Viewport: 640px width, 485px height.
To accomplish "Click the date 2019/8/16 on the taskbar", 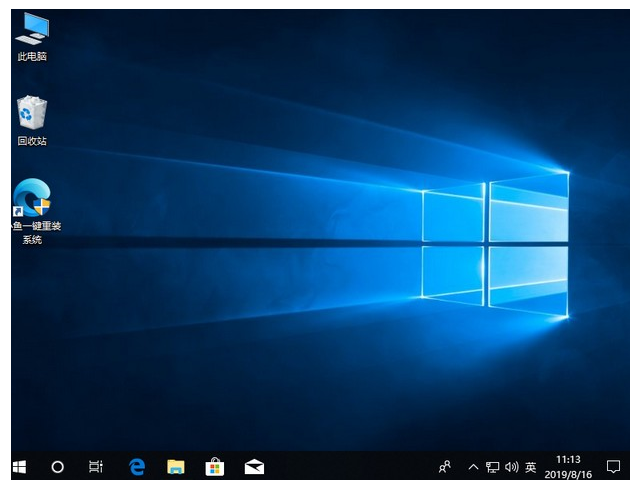I will click(568, 474).
